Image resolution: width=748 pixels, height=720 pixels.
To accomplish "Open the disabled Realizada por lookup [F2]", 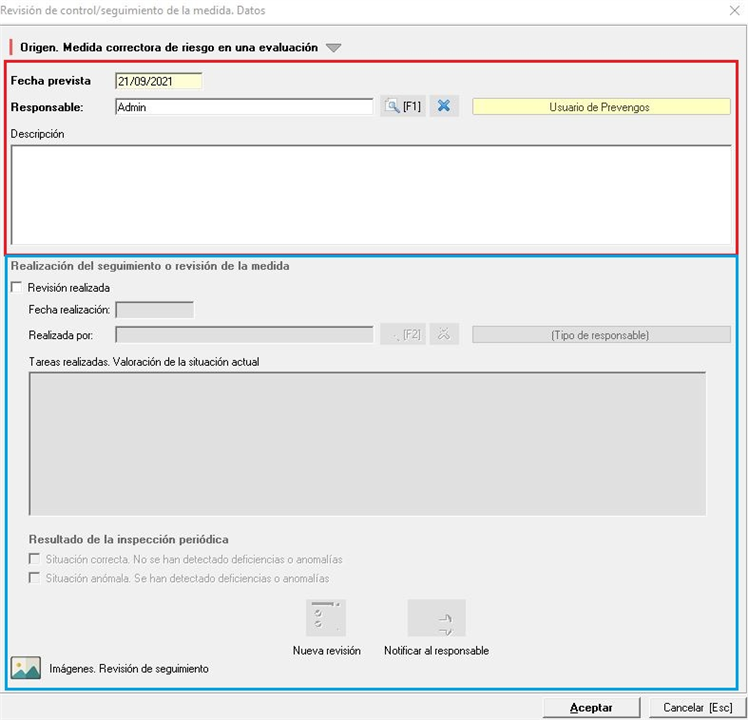I will pyautogui.click(x=403, y=334).
